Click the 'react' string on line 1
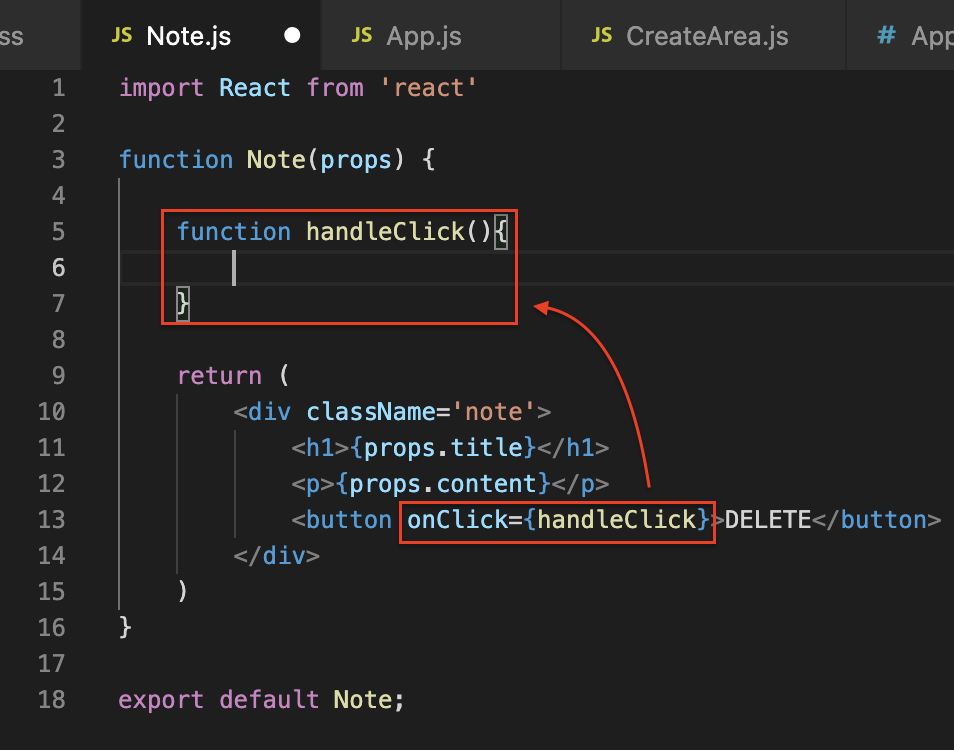The height and width of the screenshot is (750, 954). (x=429, y=88)
